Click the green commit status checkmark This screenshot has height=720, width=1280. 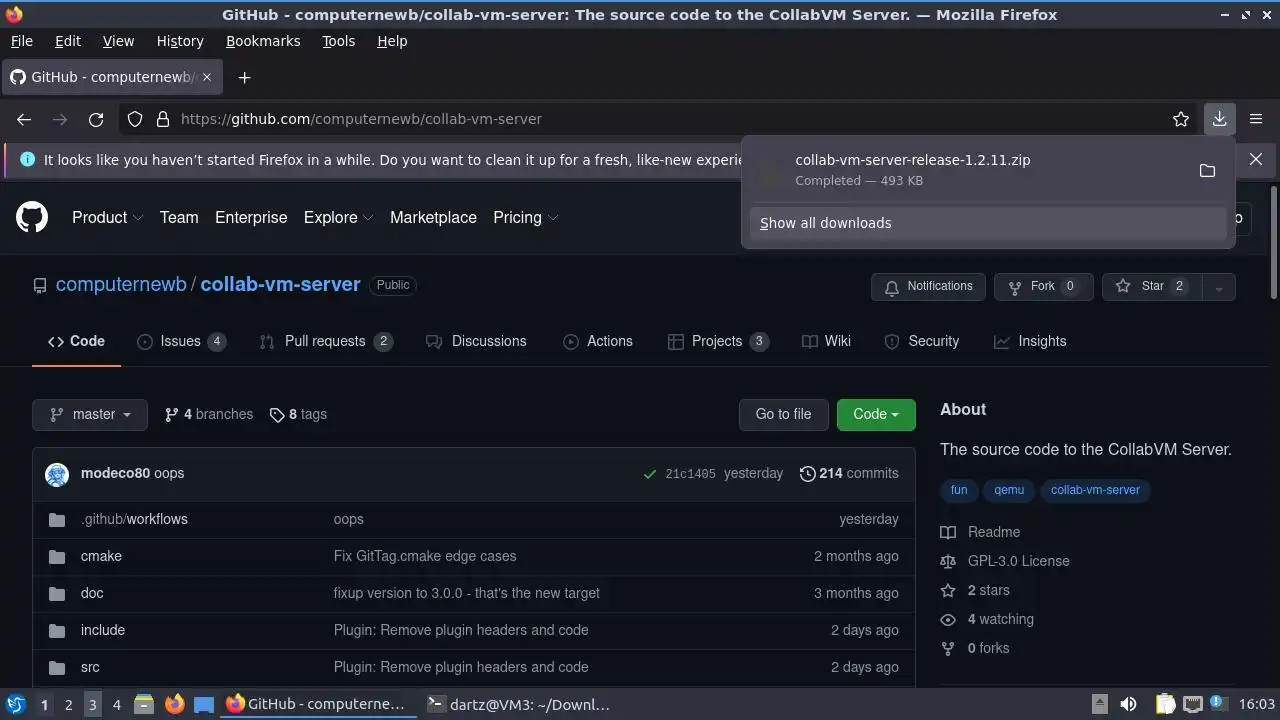point(650,474)
